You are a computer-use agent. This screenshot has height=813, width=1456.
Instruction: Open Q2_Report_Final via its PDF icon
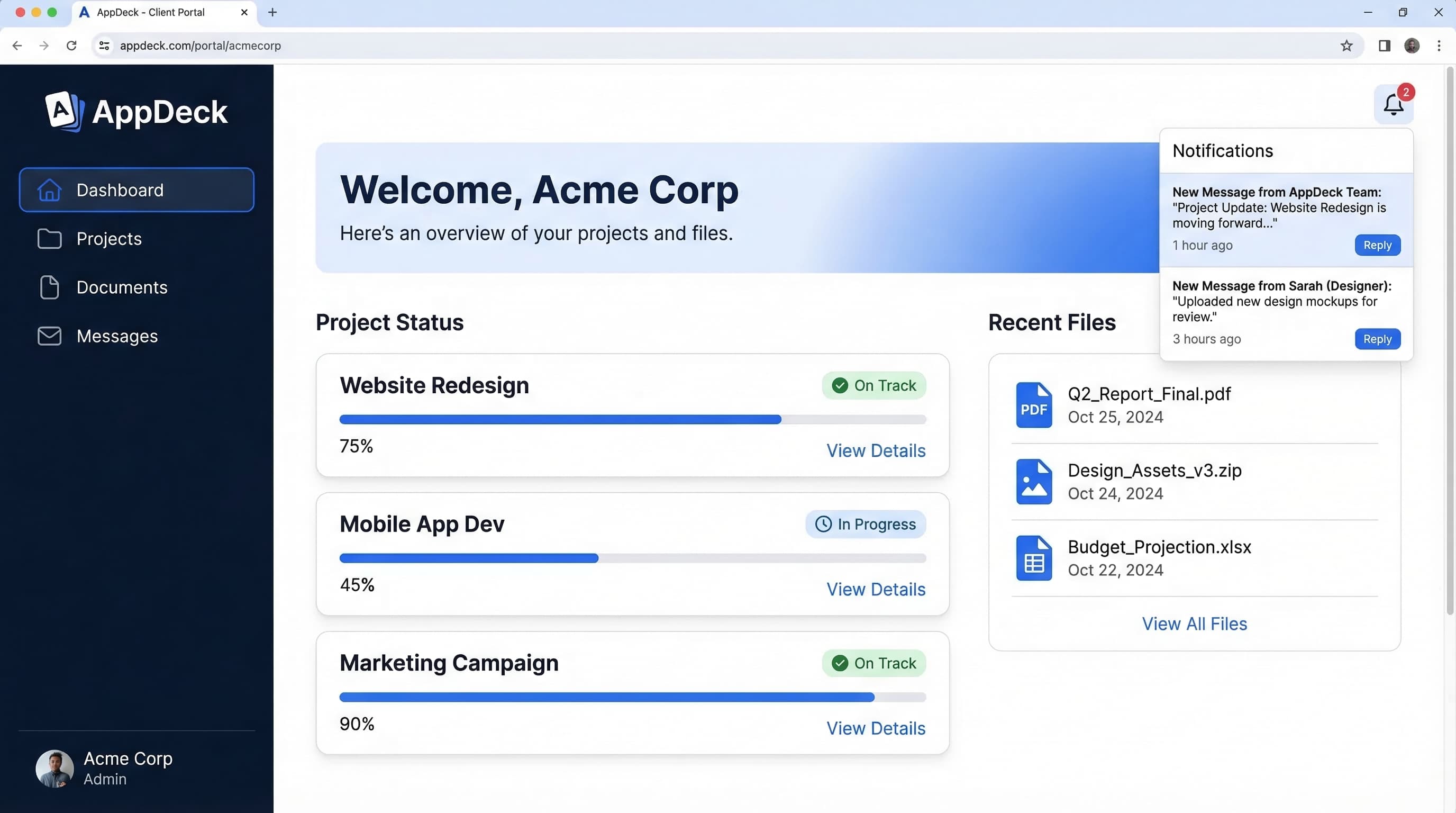[1034, 405]
